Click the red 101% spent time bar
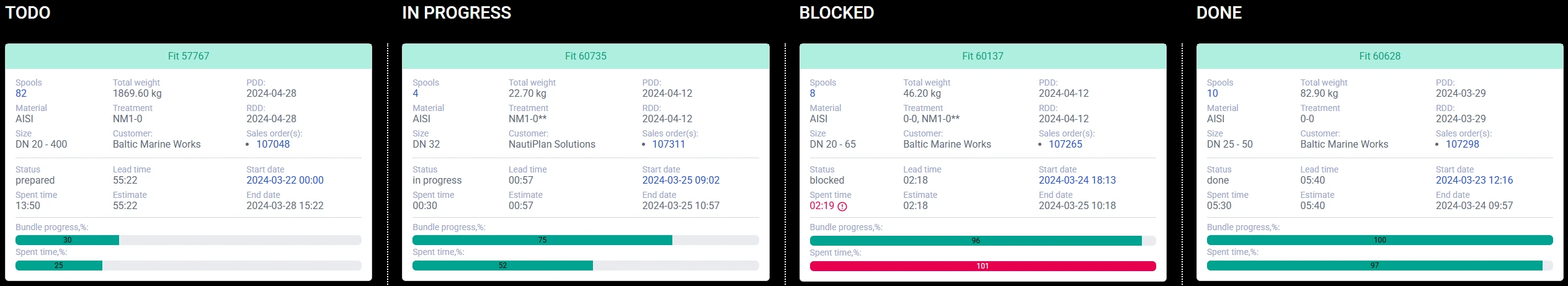This screenshot has width=1568, height=286. click(x=982, y=266)
